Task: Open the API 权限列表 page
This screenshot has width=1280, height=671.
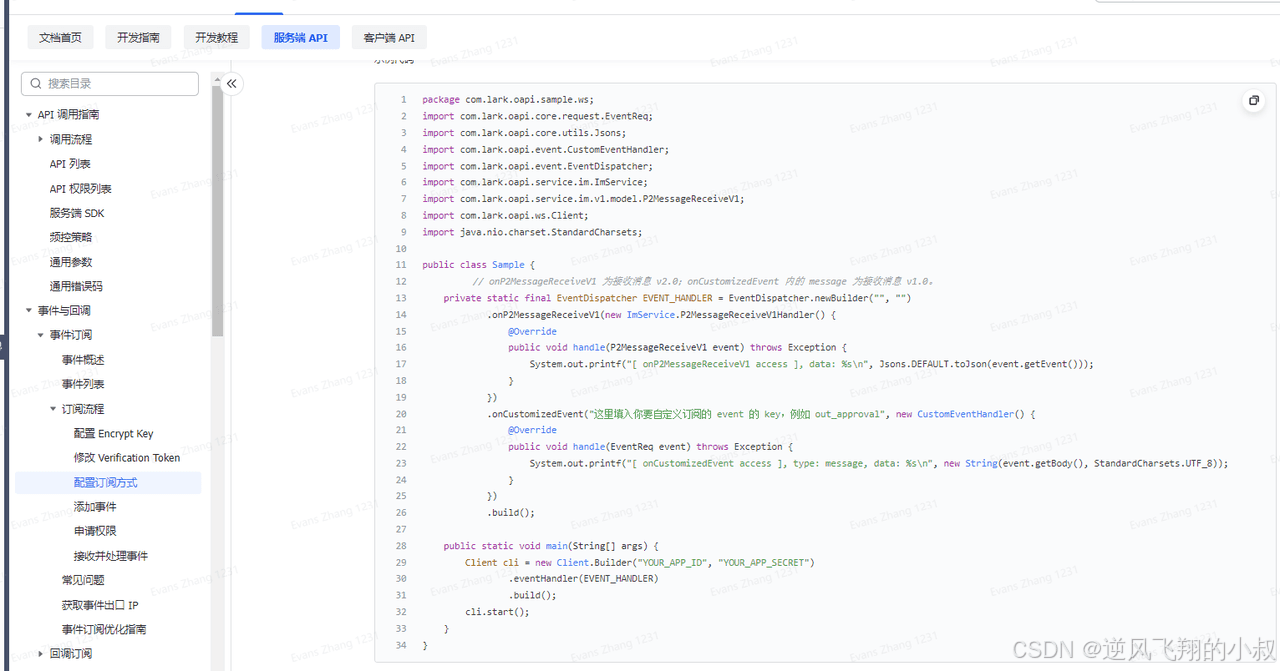Action: click(81, 189)
